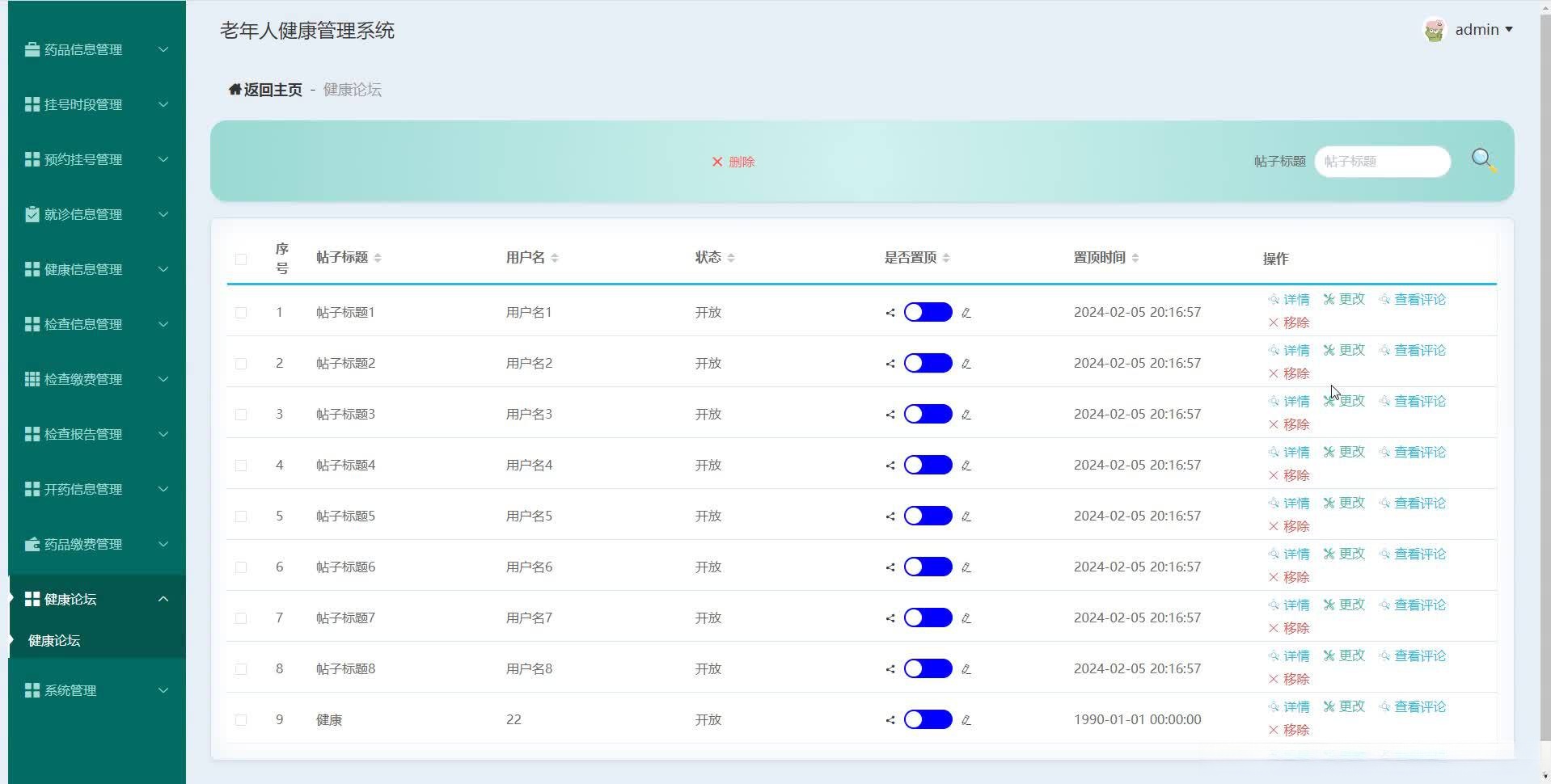Click the edit pencil icon in row 帖子标题2

(x=966, y=364)
